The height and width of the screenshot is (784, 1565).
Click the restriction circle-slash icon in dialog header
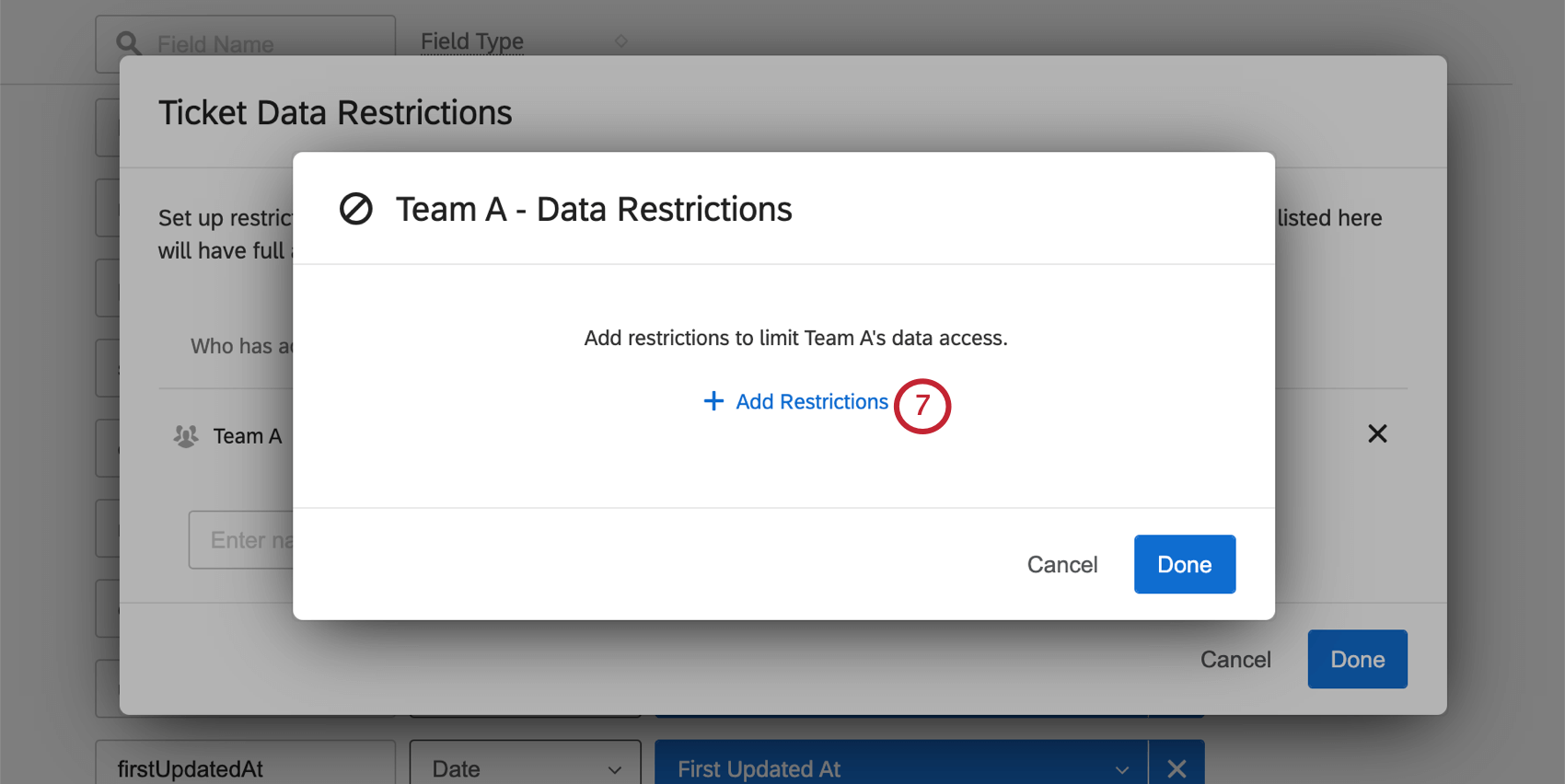tap(356, 209)
